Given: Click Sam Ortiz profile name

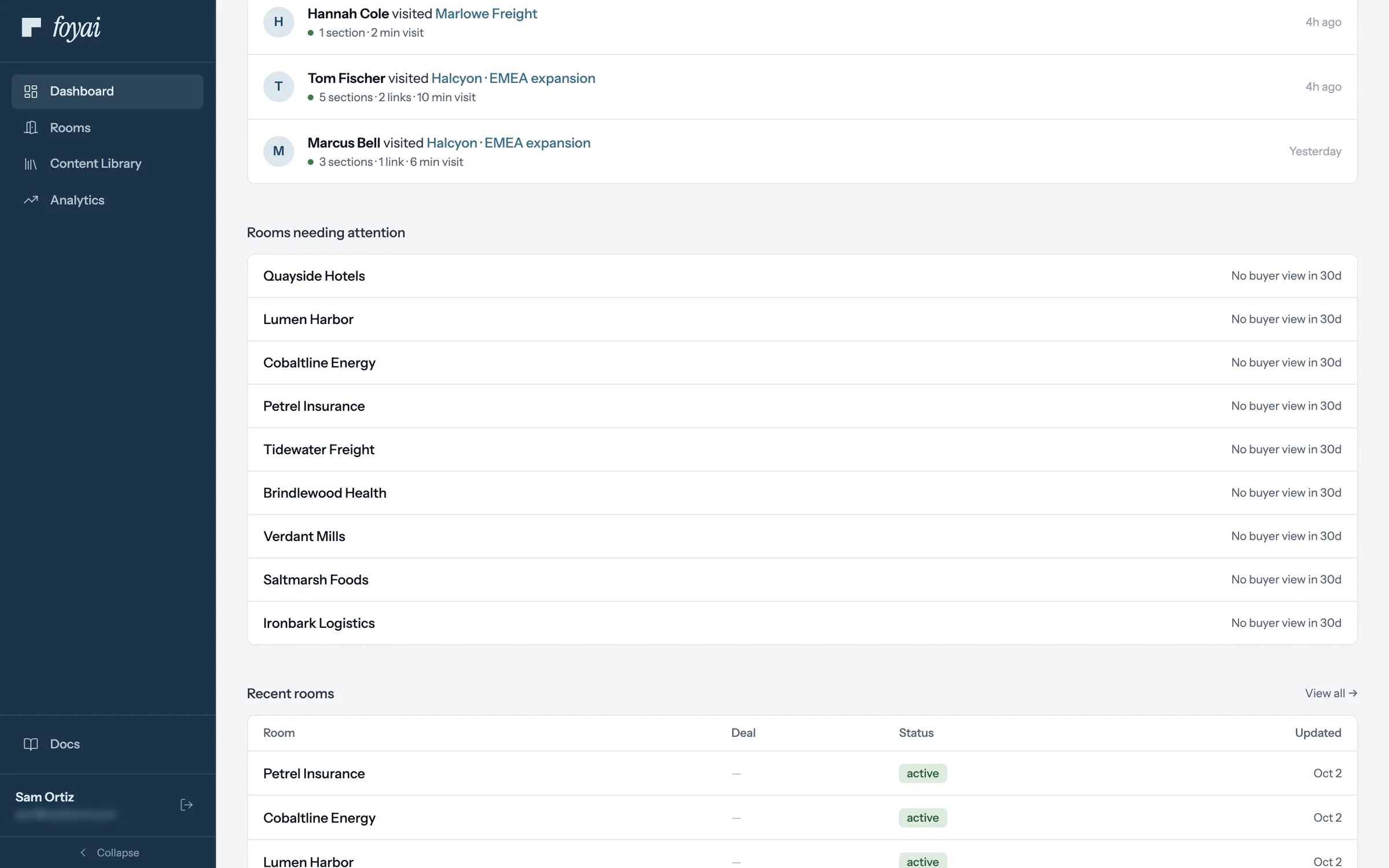Looking at the screenshot, I should coord(45,797).
